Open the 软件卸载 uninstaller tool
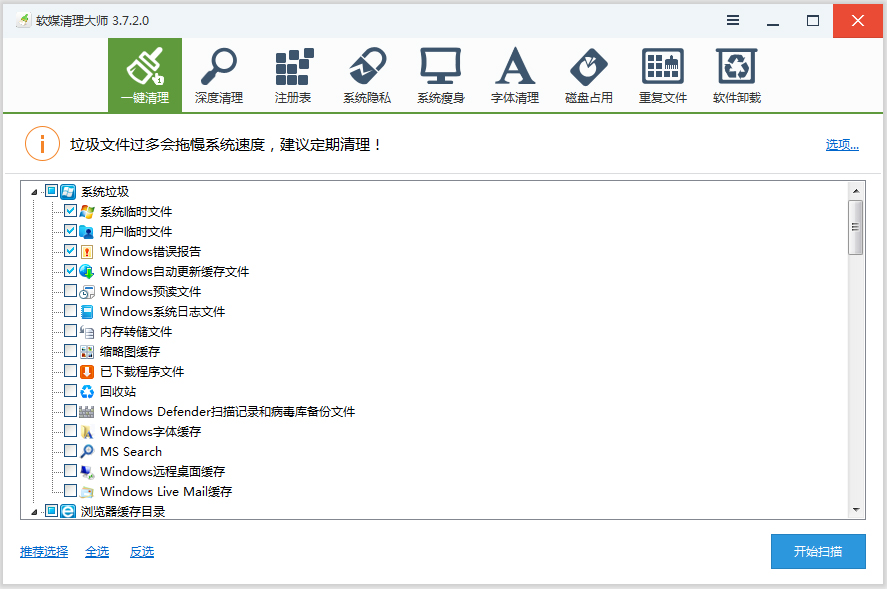 [x=736, y=75]
